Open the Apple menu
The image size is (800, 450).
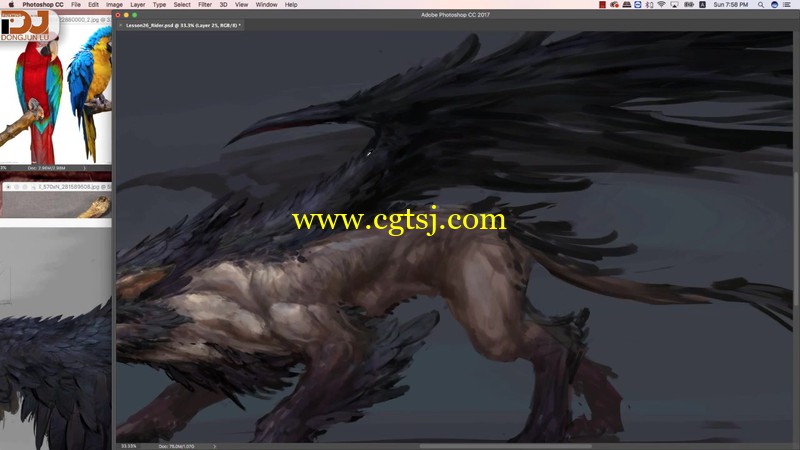click(11, 5)
